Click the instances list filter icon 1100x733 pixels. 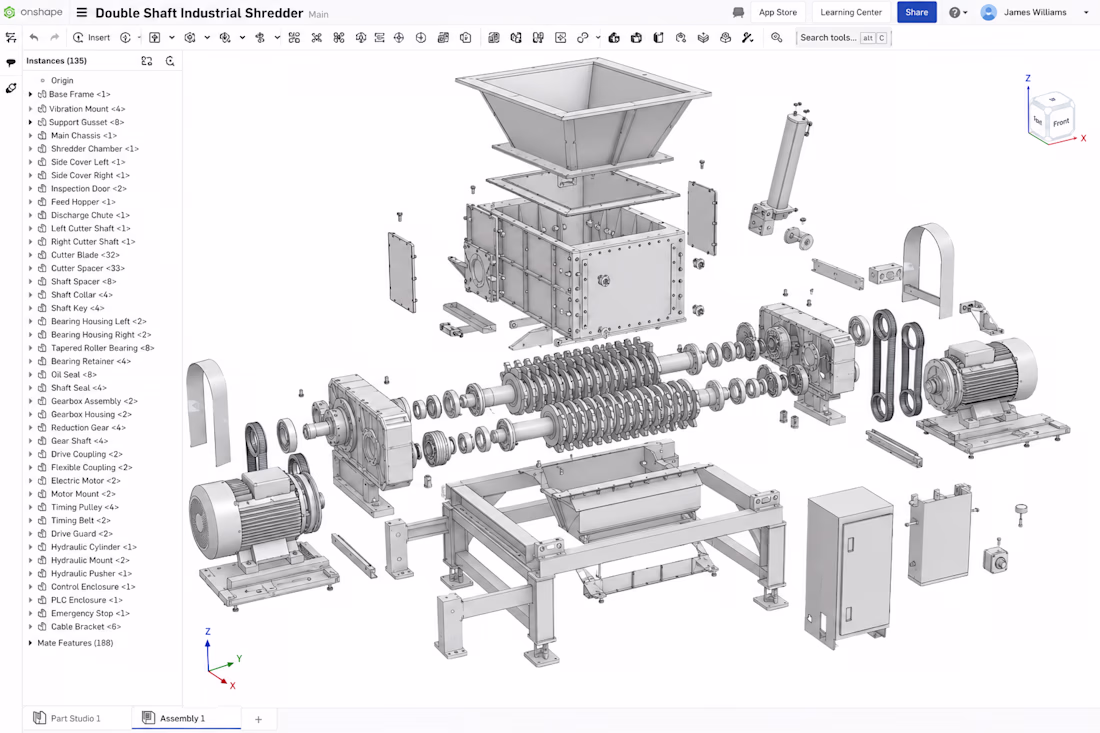[x=147, y=61]
